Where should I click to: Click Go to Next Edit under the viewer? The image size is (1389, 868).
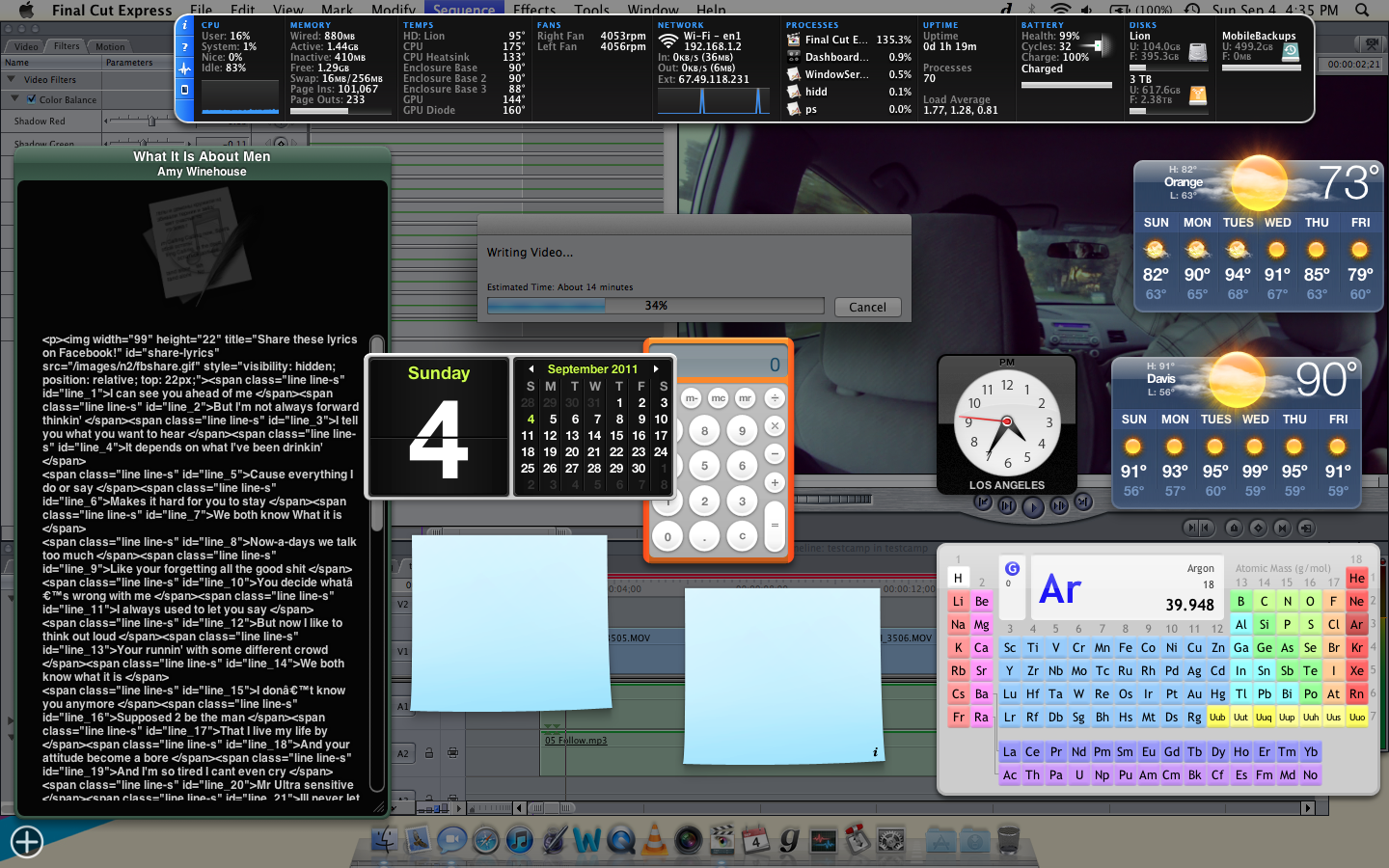(x=1083, y=502)
